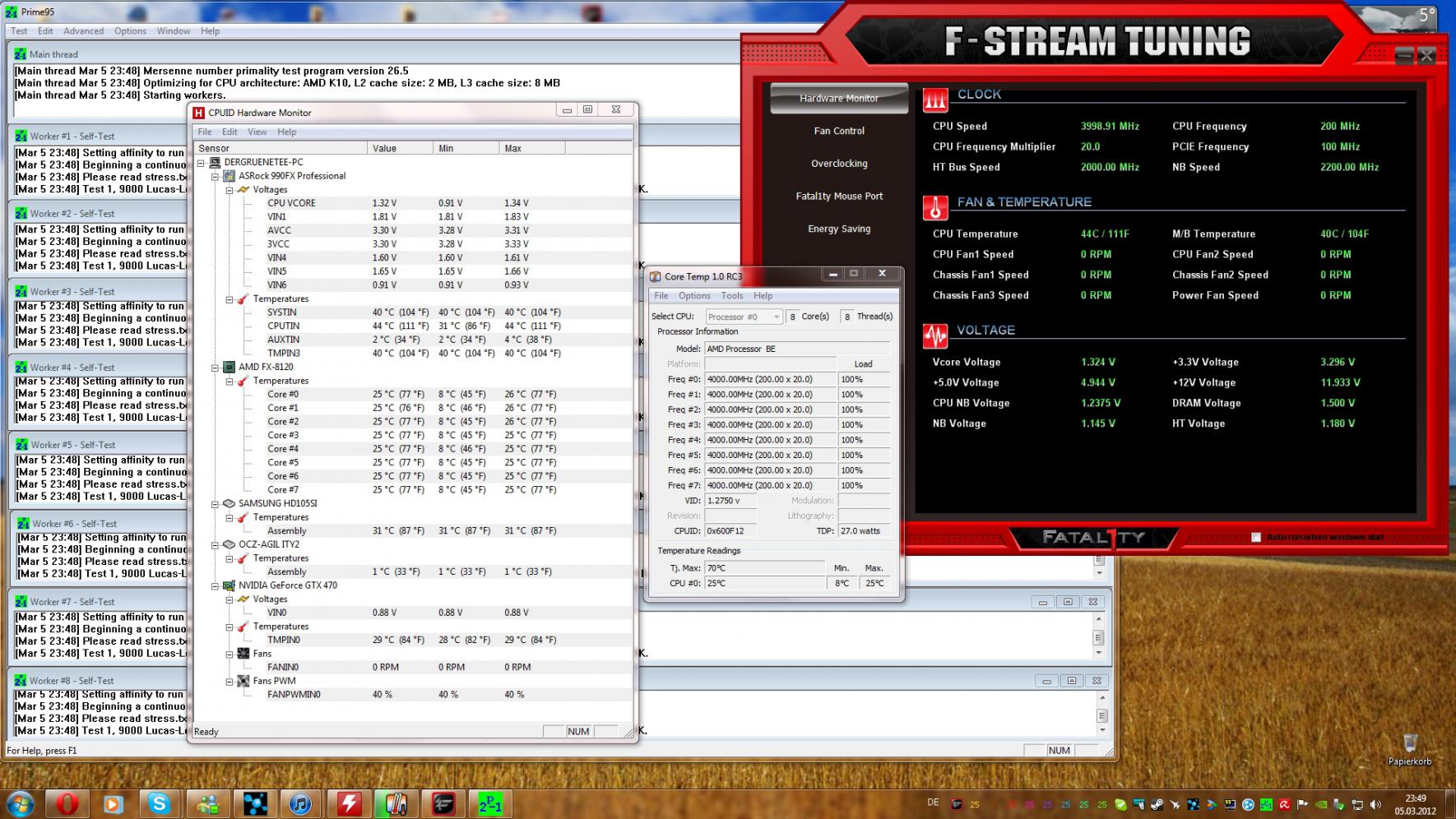
Task: Click the Value column header in HWMonitor
Action: click(400, 148)
